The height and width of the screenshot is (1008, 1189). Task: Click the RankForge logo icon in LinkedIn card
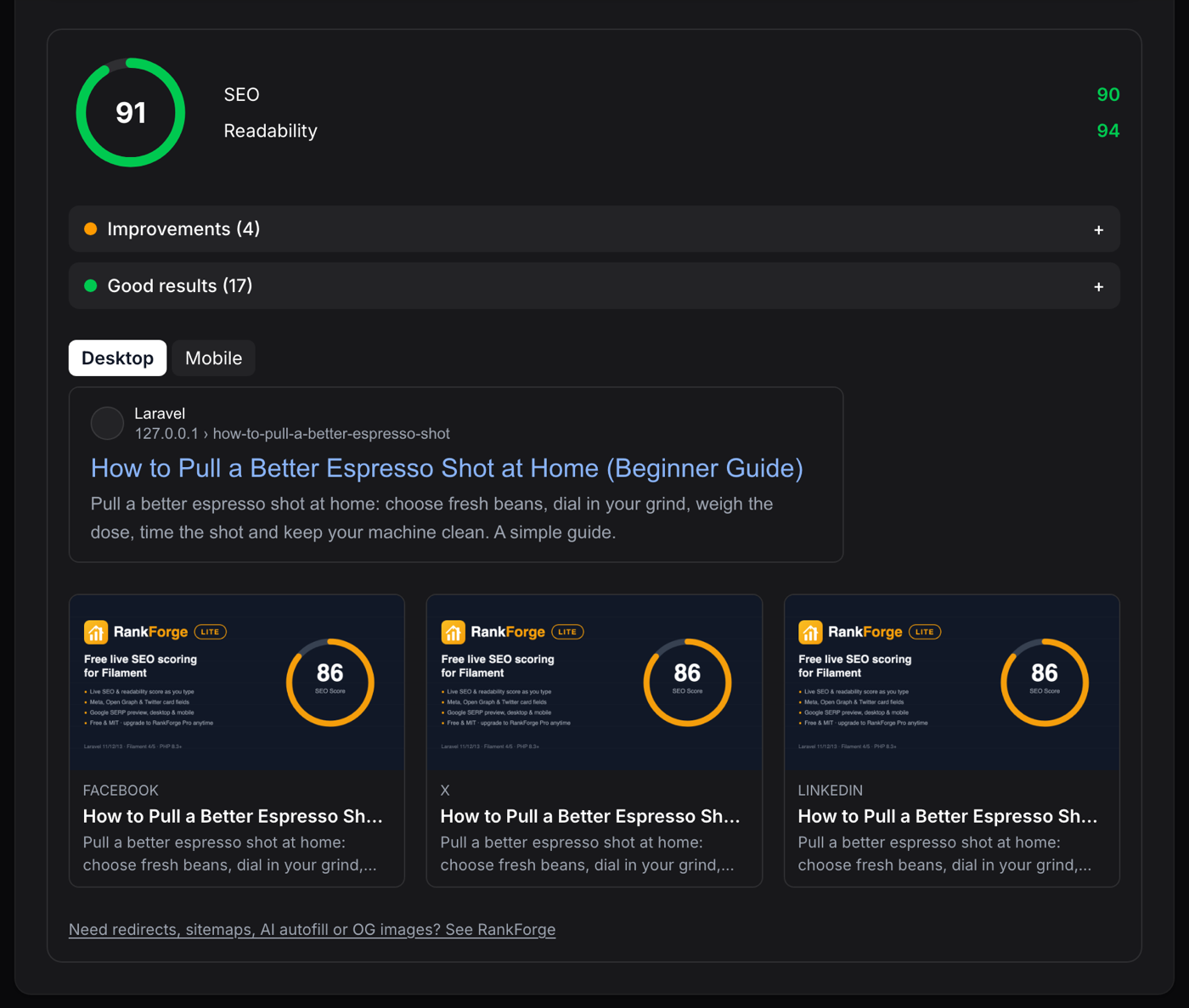[810, 632]
